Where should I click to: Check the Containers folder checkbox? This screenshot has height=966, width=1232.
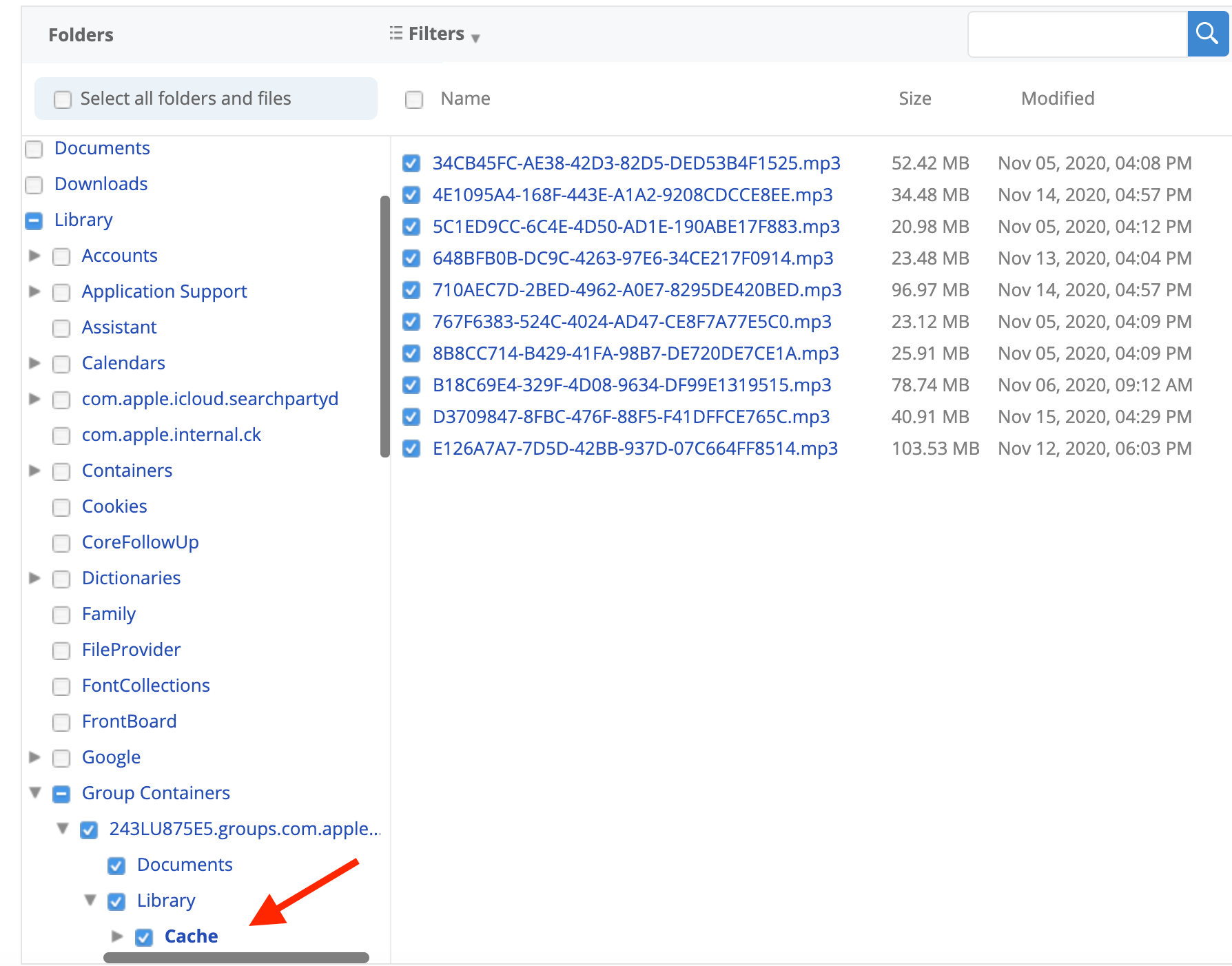click(61, 471)
